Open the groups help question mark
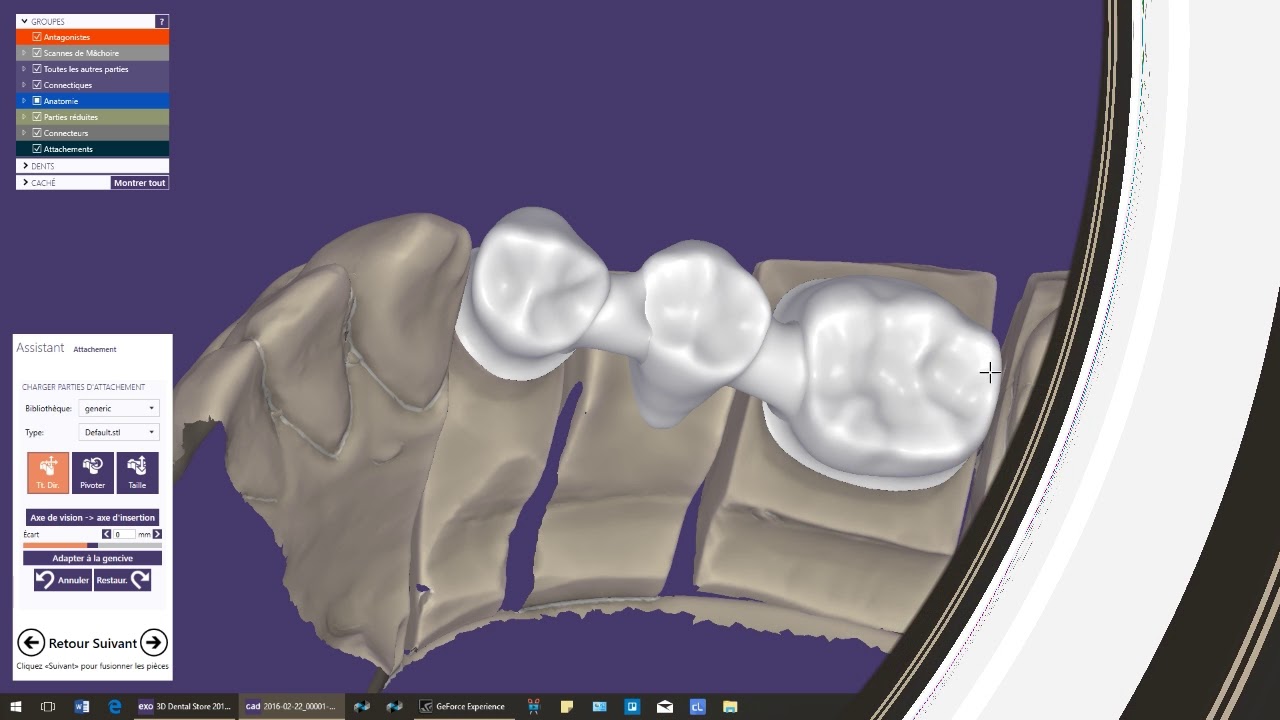The width and height of the screenshot is (1280, 720). [162, 21]
